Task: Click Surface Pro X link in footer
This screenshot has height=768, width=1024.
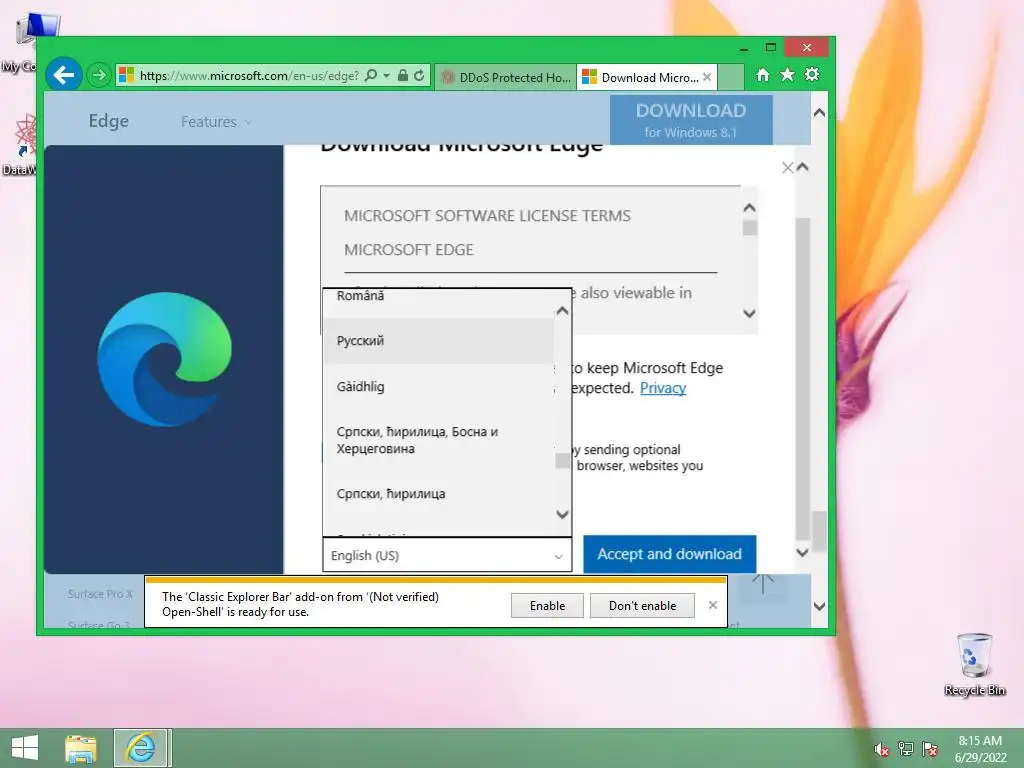Action: pyautogui.click(x=100, y=594)
